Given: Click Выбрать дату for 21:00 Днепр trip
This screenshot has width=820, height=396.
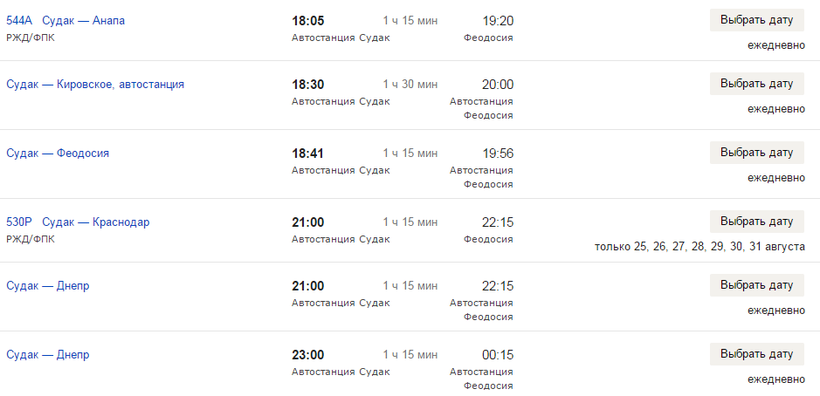Looking at the screenshot, I should (x=757, y=286).
